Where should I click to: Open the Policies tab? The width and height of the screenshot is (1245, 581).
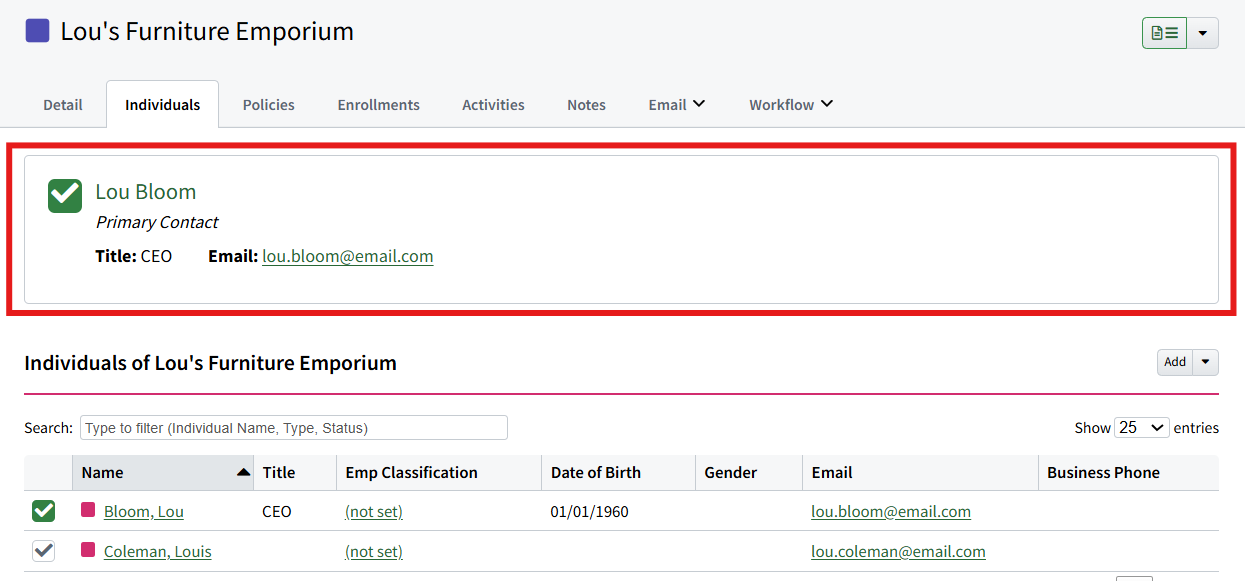(268, 105)
